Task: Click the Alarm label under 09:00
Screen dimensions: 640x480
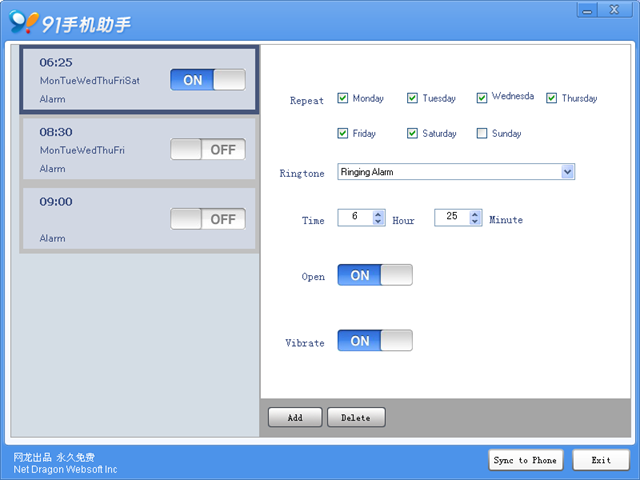Action: pos(52,238)
